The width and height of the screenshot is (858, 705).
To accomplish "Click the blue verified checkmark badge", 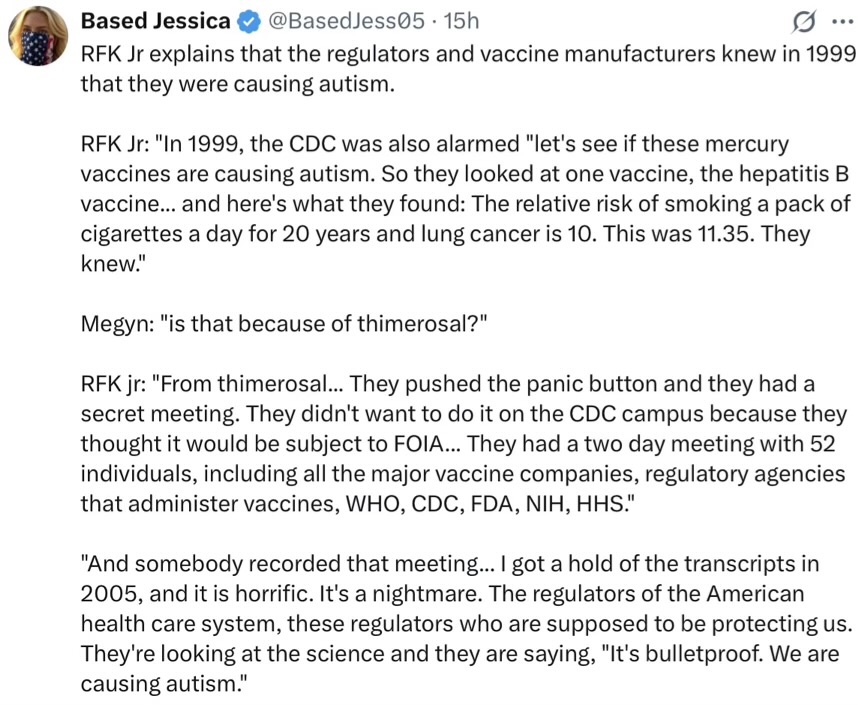I will [246, 20].
